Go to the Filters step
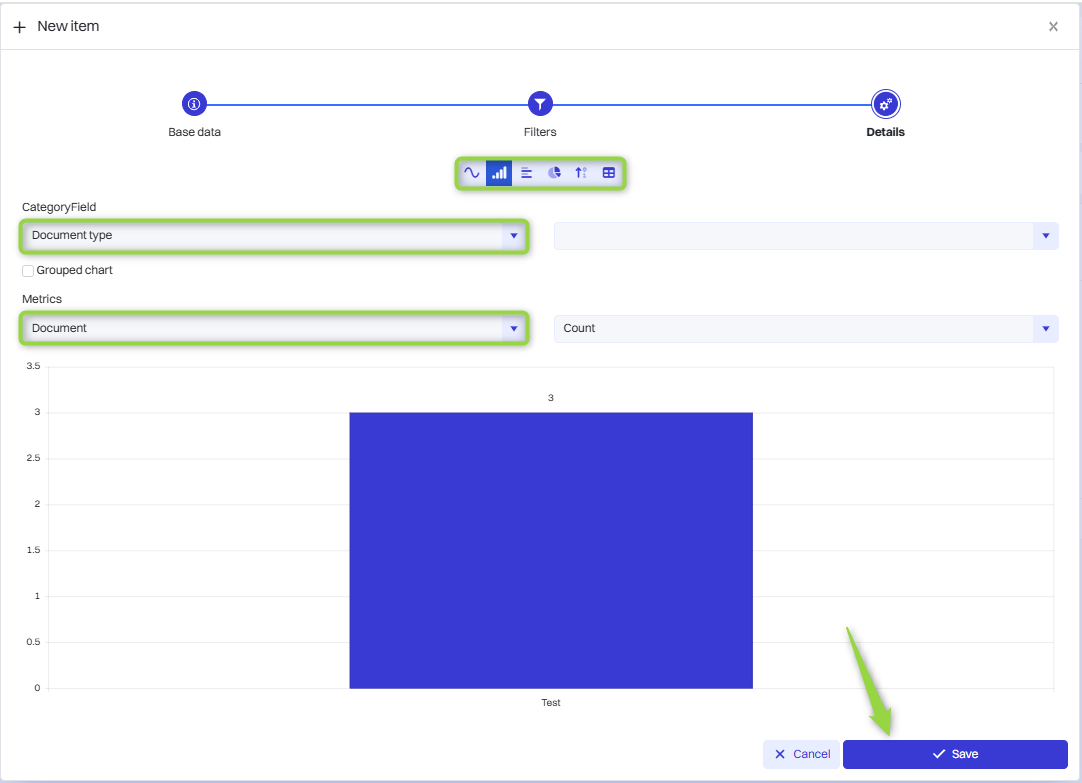The width and height of the screenshot is (1082, 783). (x=540, y=103)
